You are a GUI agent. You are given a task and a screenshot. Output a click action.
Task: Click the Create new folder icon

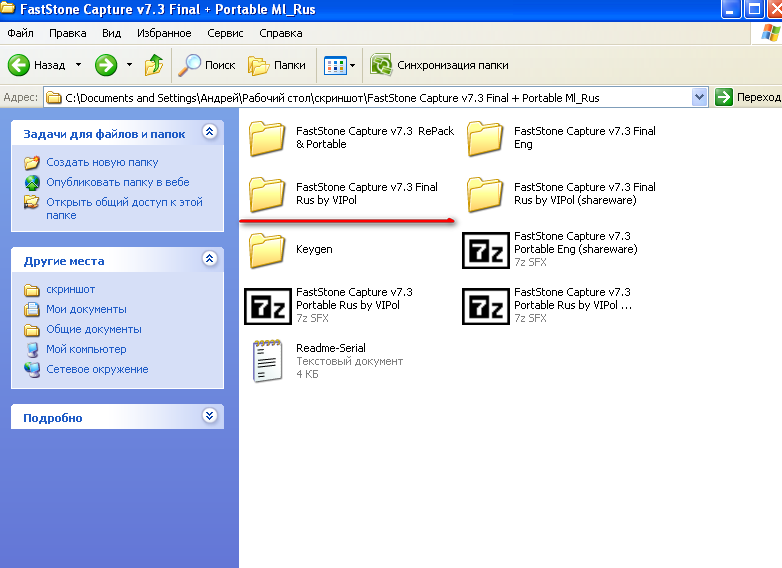pos(32,163)
